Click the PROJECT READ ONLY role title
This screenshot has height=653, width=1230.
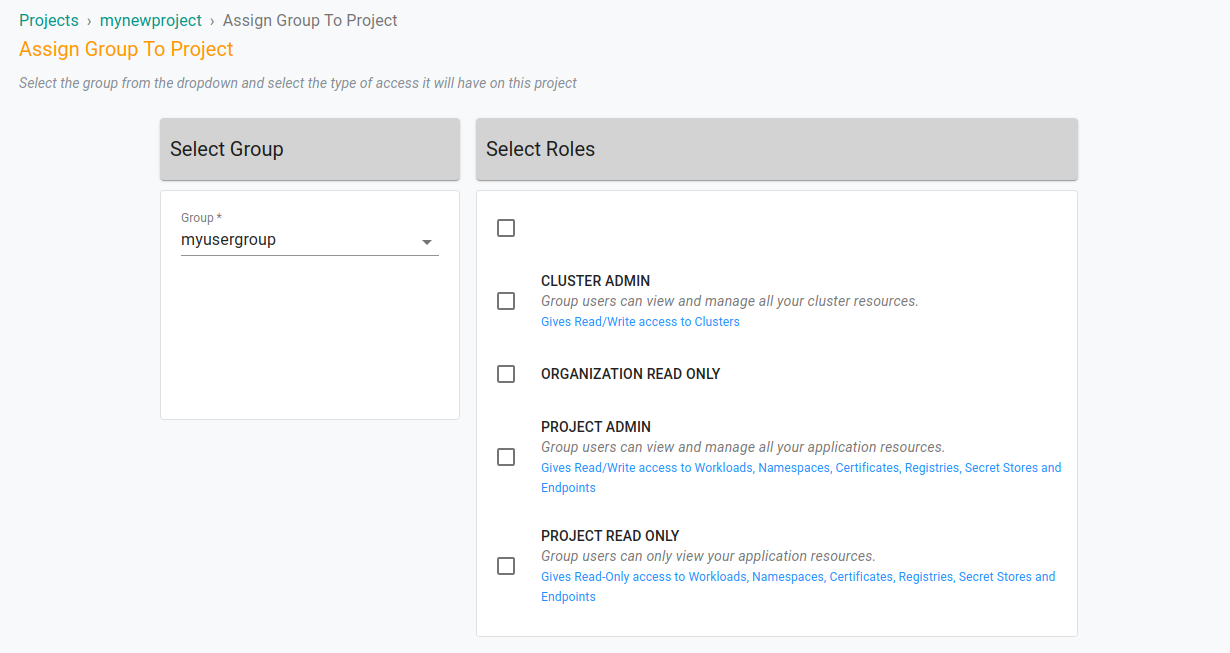pyautogui.click(x=610, y=536)
